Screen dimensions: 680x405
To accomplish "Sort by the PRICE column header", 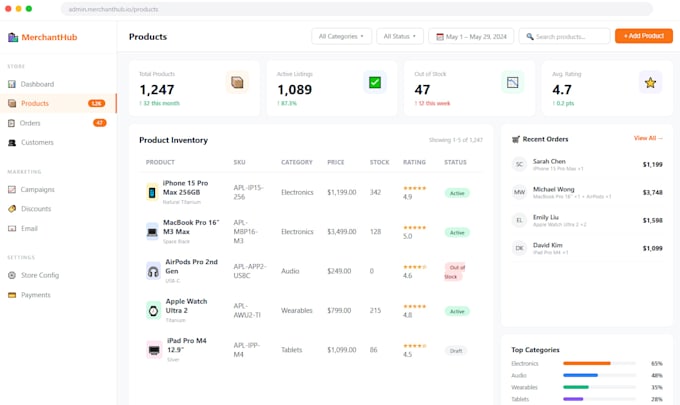I will pyautogui.click(x=336, y=162).
